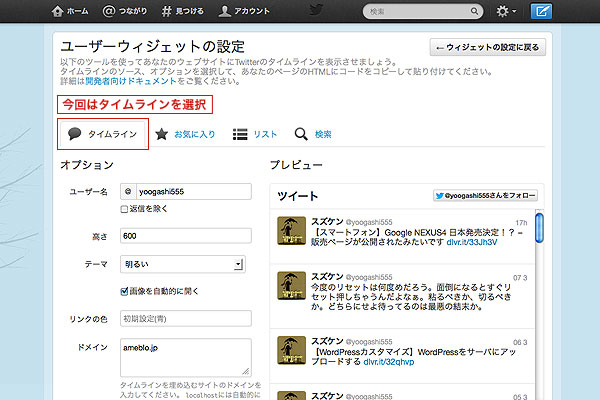This screenshot has width=600, height=400.
Task: Open ホーム in top navigation
Action: click(x=70, y=11)
